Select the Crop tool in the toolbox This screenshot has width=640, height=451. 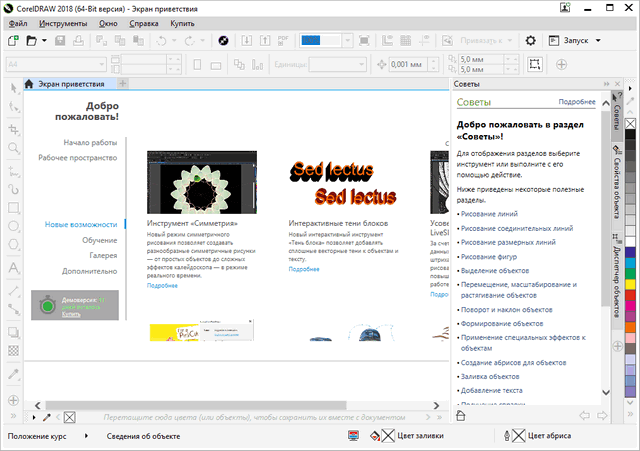(14, 129)
